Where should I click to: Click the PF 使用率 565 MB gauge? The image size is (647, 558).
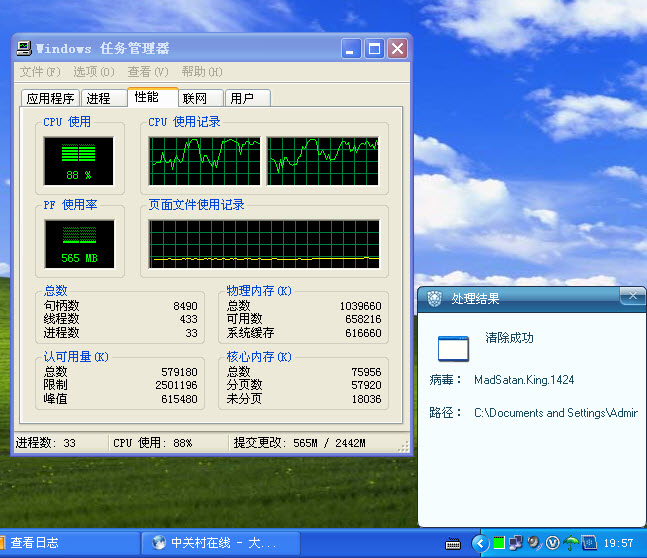click(x=79, y=244)
